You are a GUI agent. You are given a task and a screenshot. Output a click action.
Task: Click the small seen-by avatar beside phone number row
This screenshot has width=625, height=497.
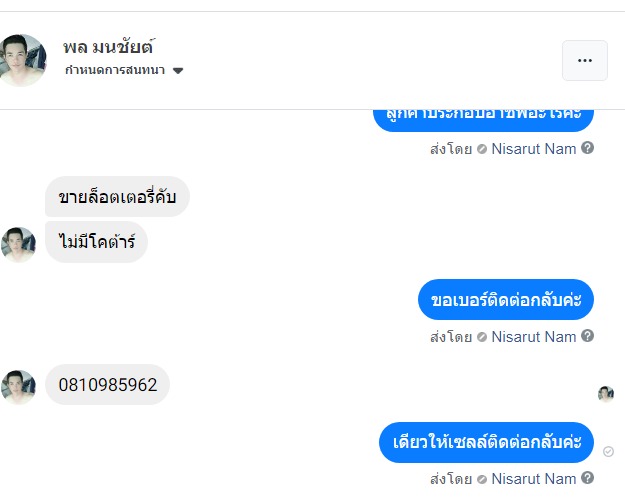tap(606, 393)
